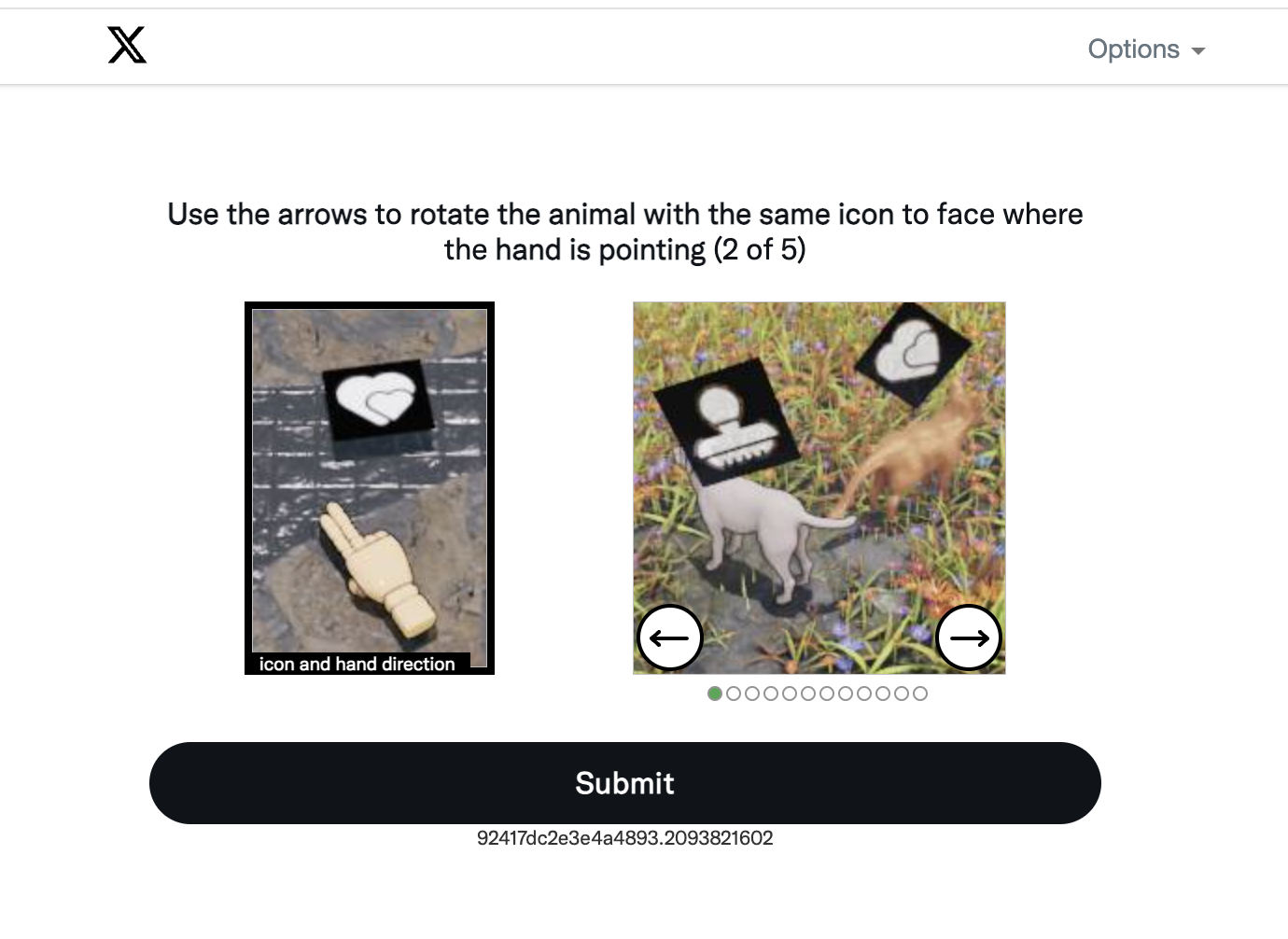
Task: Select the green first position dot
Action: click(715, 694)
